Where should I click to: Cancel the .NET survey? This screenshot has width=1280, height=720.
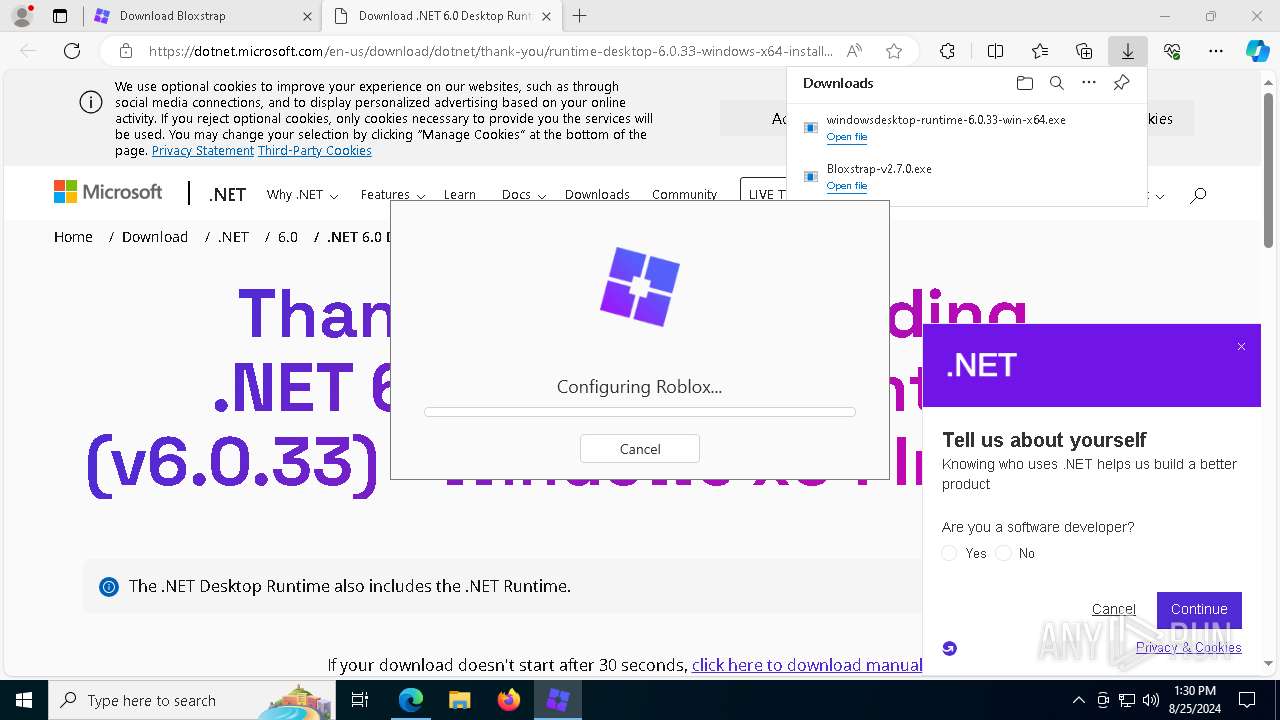point(1113,609)
